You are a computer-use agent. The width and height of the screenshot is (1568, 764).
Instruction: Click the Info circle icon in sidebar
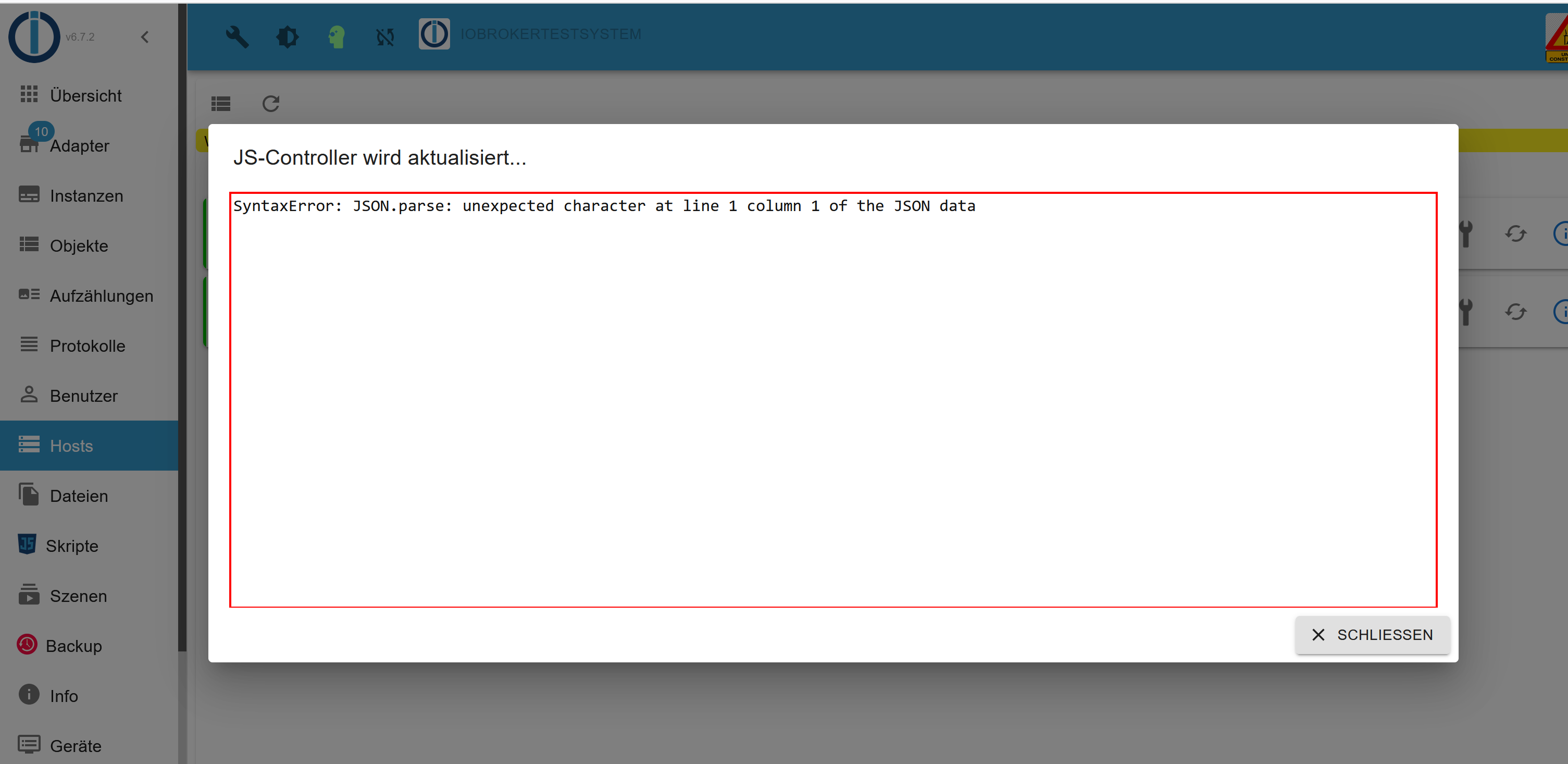(x=29, y=695)
